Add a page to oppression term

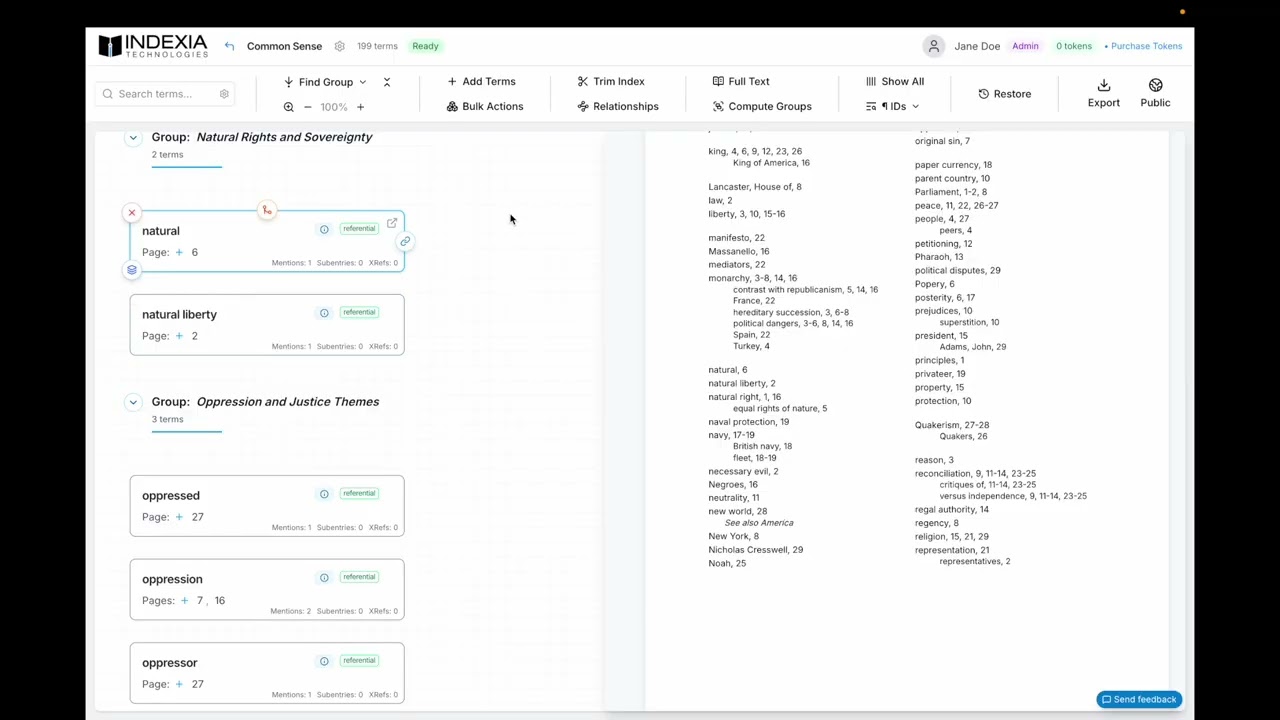coord(184,600)
